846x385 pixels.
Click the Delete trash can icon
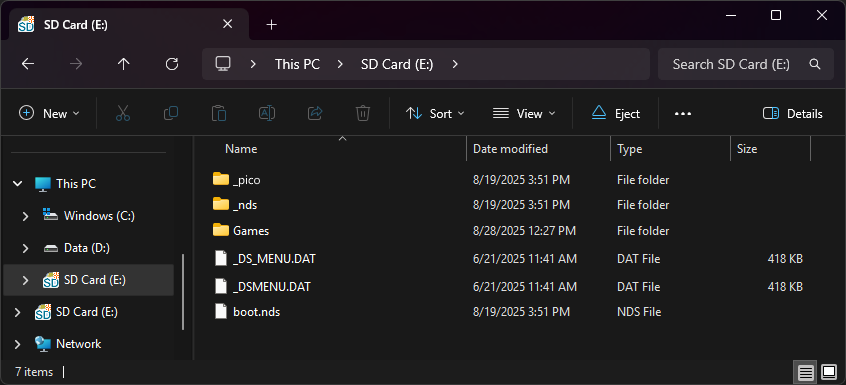coord(363,113)
